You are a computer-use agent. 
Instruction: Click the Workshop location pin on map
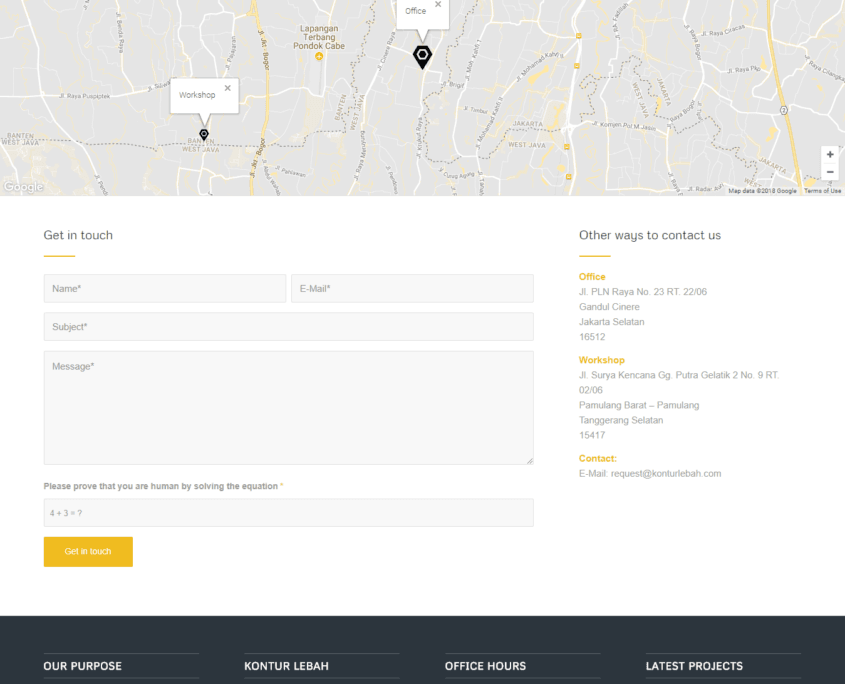204,134
